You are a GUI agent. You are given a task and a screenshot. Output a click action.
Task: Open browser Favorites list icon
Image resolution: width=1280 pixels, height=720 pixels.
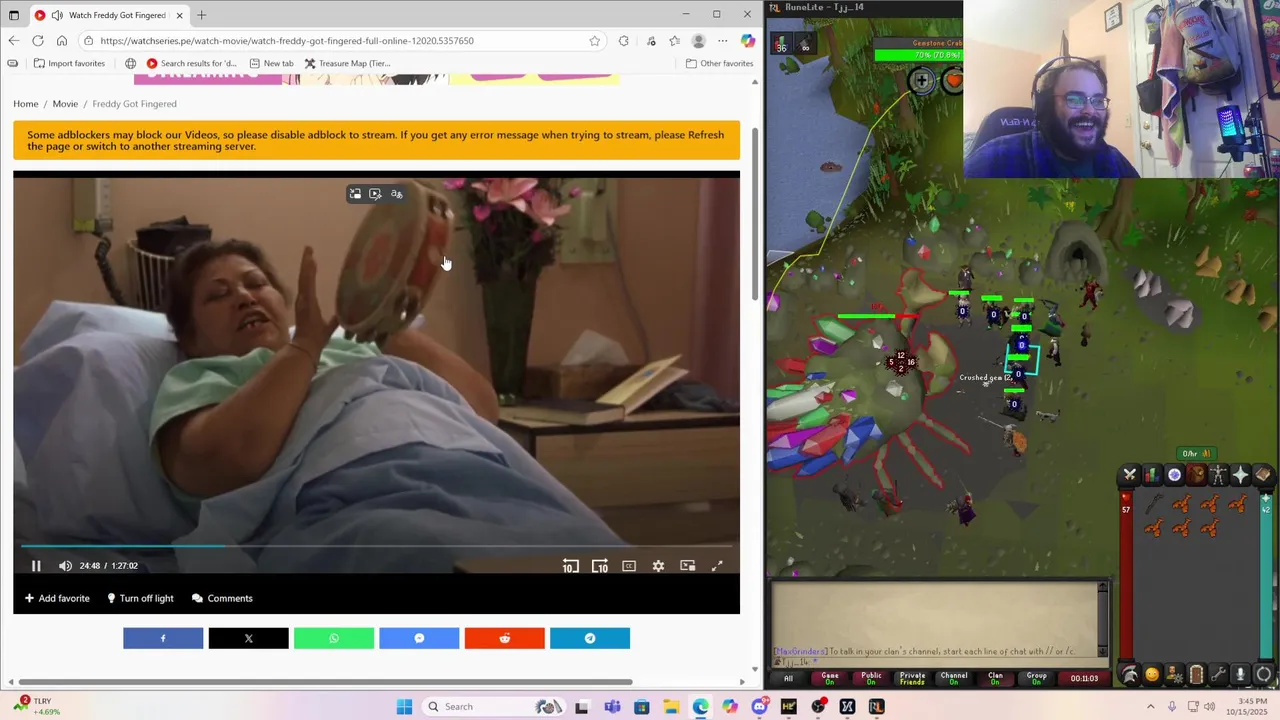pyautogui.click(x=674, y=41)
